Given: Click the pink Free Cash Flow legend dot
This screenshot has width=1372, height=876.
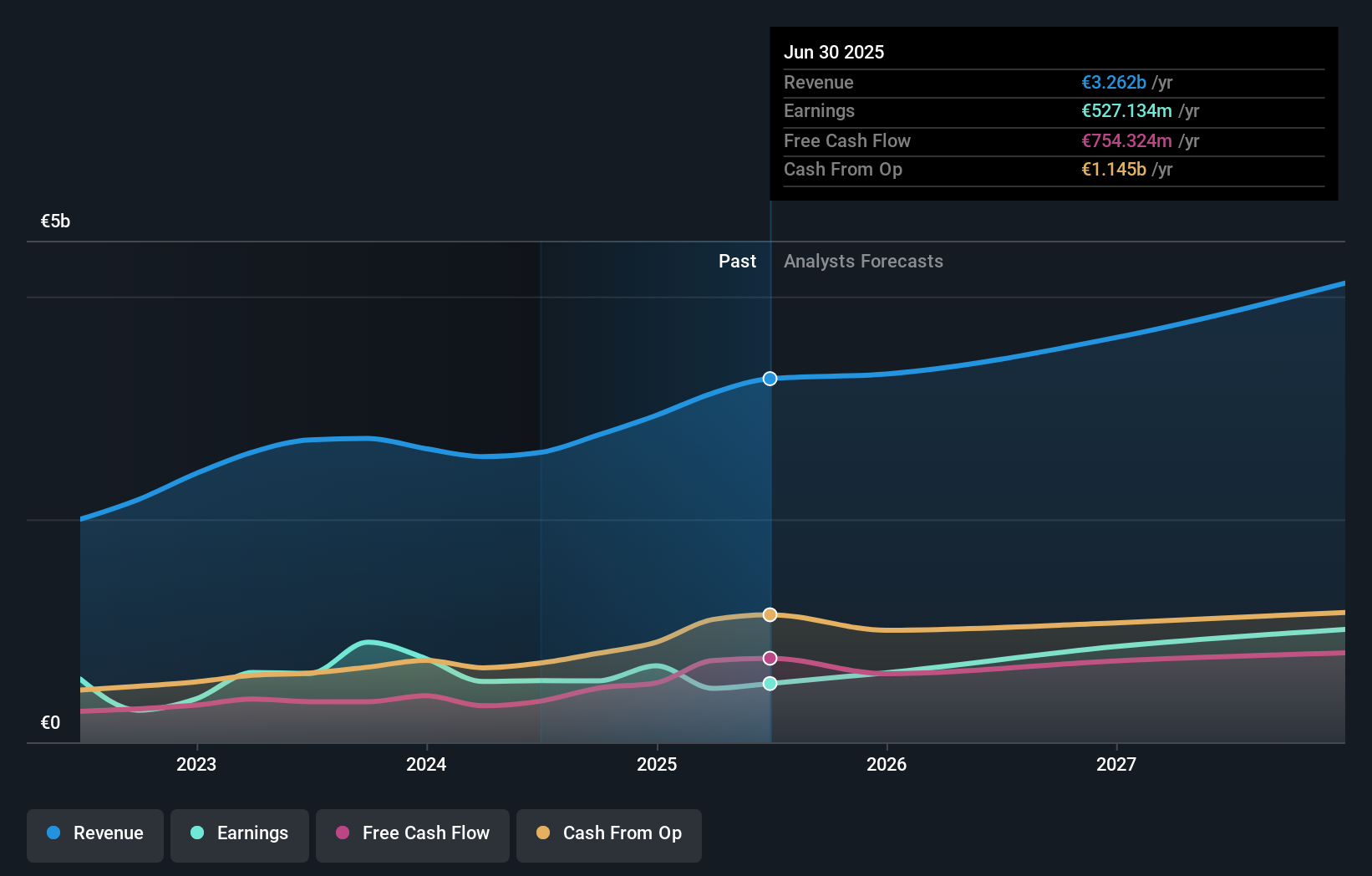Looking at the screenshot, I should (341, 833).
